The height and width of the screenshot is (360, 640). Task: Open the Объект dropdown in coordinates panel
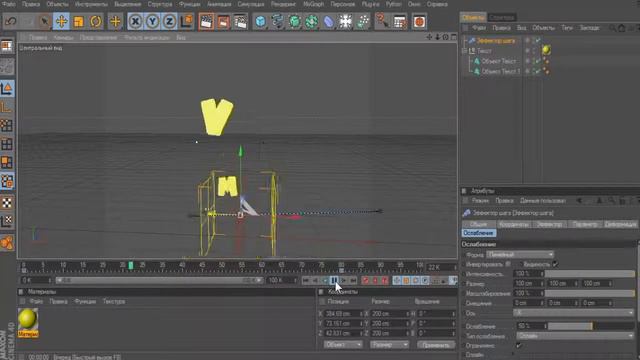click(x=343, y=345)
